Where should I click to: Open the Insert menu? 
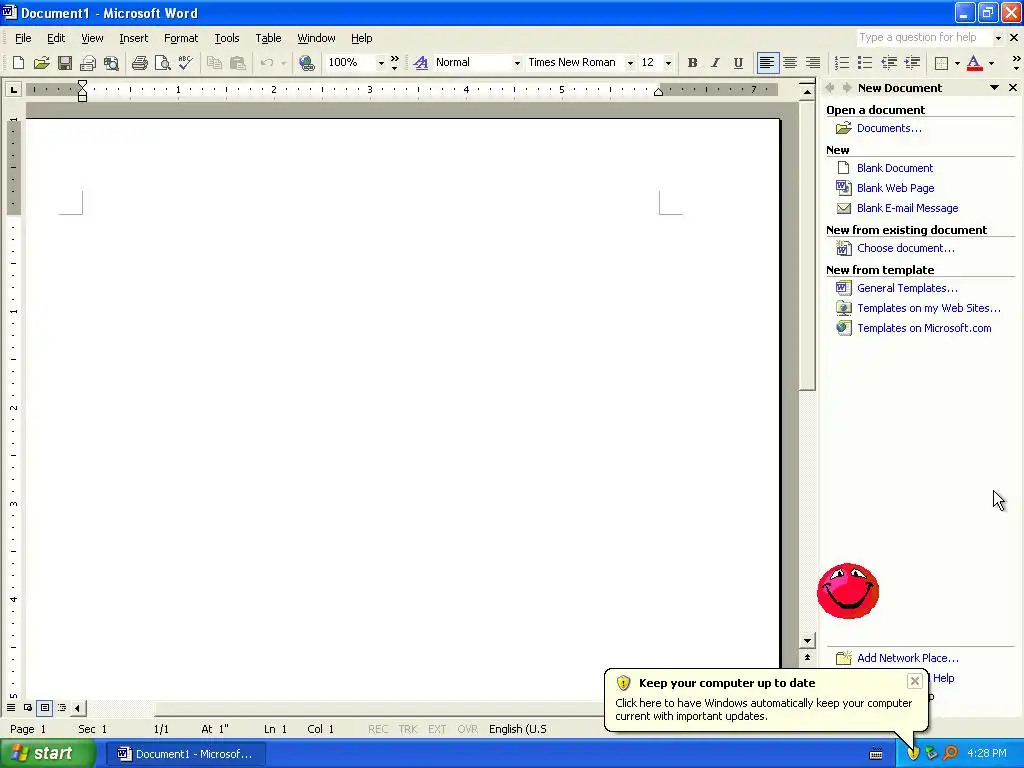(x=133, y=38)
